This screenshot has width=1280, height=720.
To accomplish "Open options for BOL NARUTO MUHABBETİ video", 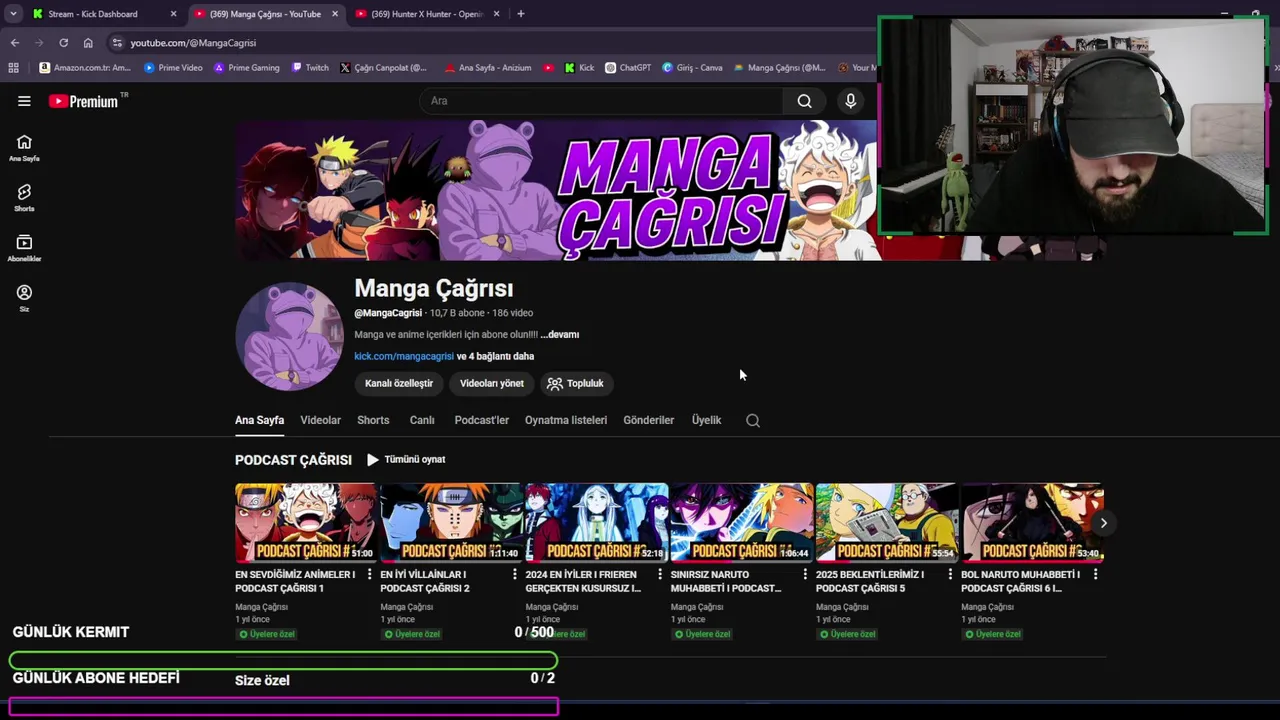I will 1095,575.
